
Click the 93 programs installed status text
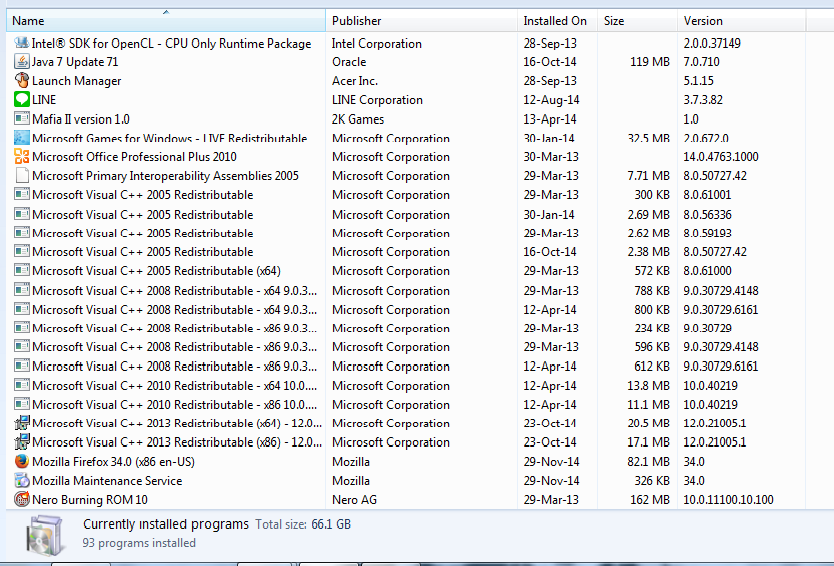coord(139,543)
